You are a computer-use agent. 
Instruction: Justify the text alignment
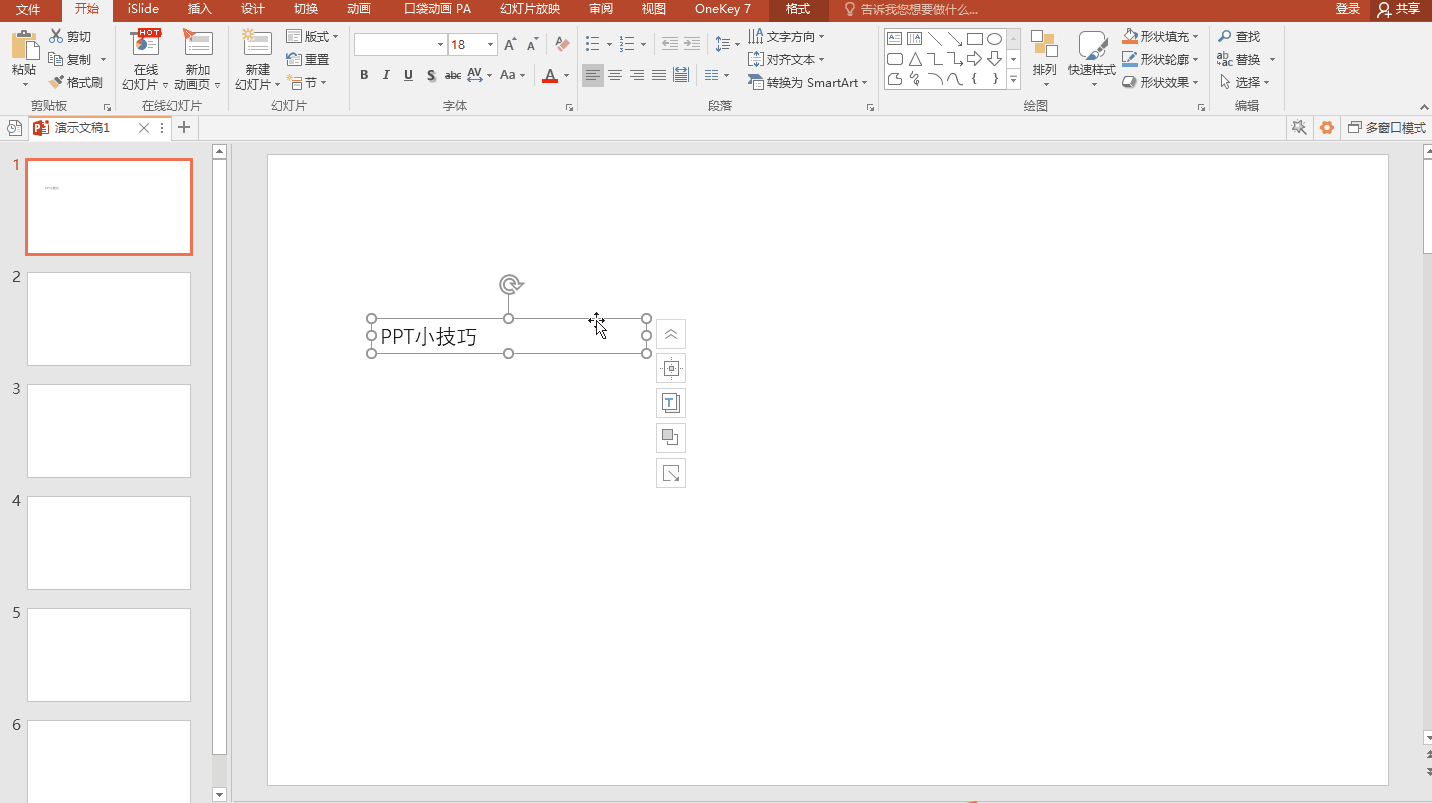click(659, 75)
